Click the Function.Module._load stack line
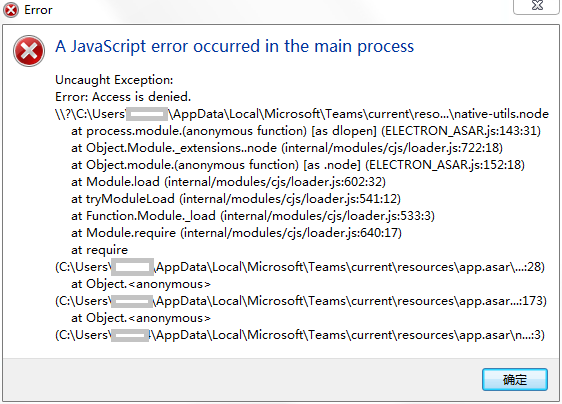 click(253, 216)
